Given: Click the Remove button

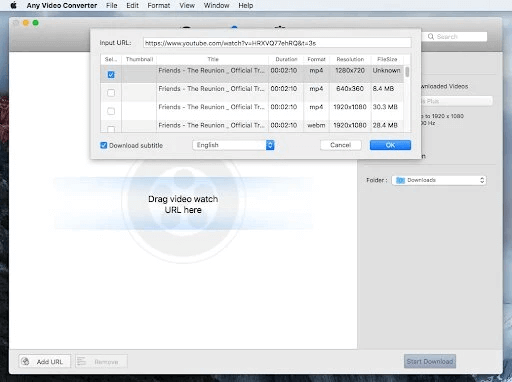Looking at the screenshot, I should pyautogui.click(x=101, y=361).
